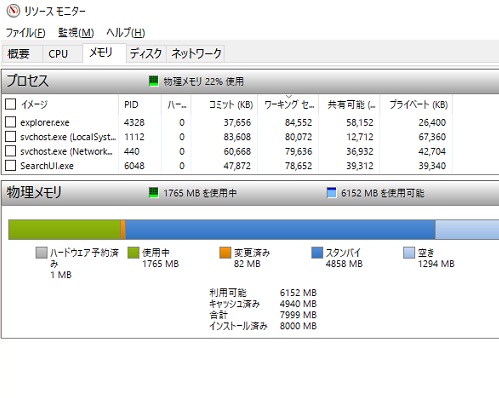The height and width of the screenshot is (398, 499).
Task: Click PID value 4328
Action: coord(134,123)
